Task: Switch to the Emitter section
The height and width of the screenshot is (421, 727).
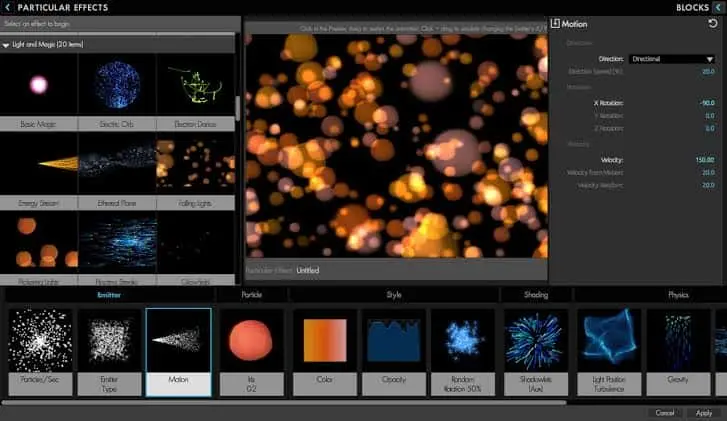Action: [x=109, y=295]
